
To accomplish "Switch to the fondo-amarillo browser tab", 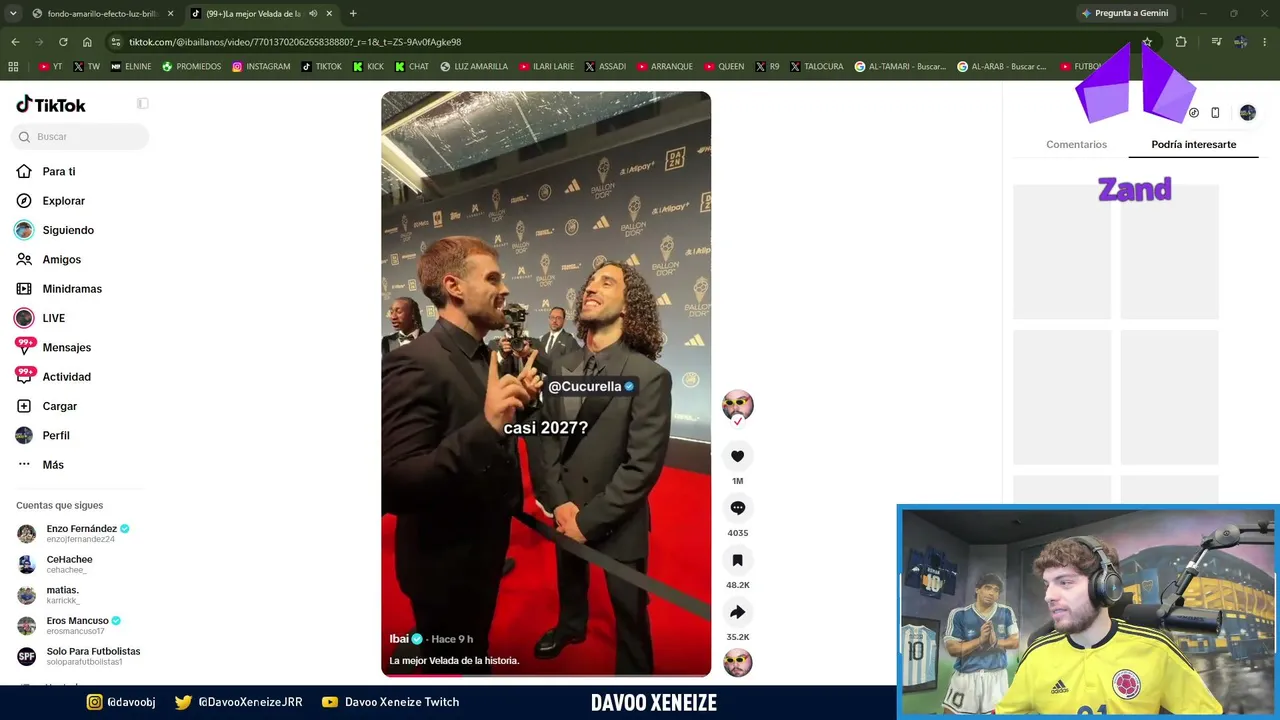I will click(x=103, y=14).
